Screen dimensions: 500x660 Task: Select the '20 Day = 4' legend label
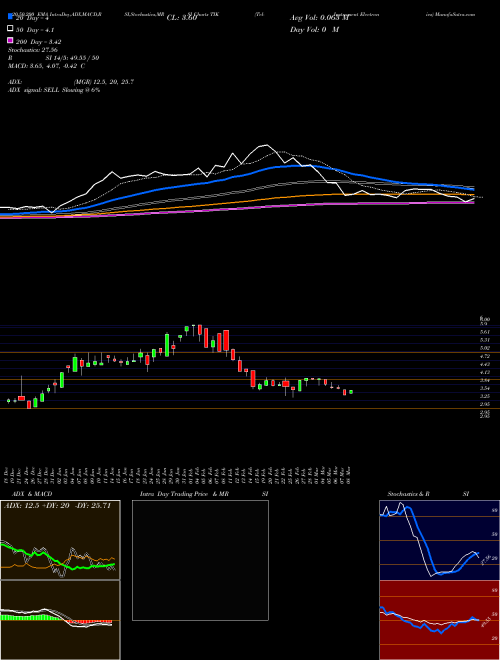click(32, 18)
